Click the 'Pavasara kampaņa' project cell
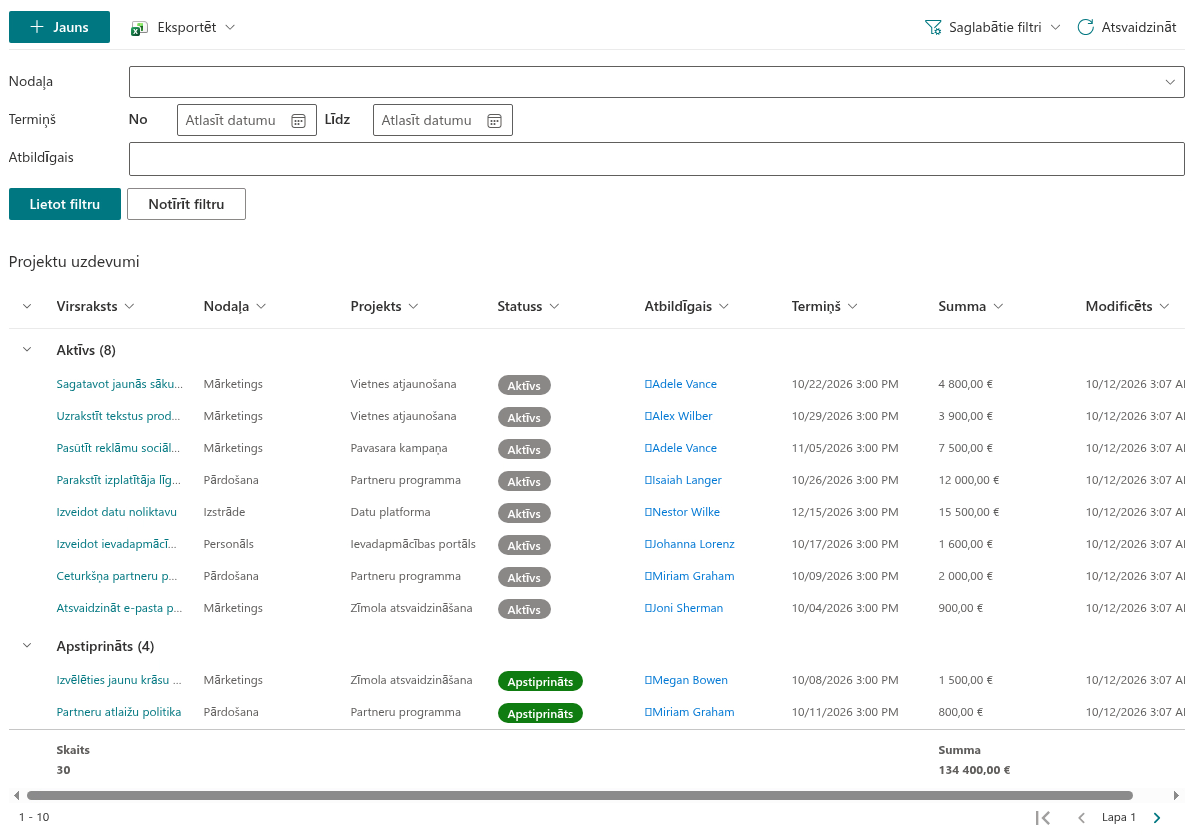 pyautogui.click(x=399, y=448)
